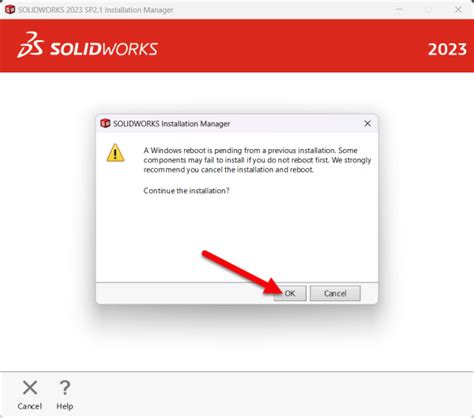Click the large X Cancel icon at bottom
Image resolution: width=474 pixels, height=418 pixels.
pos(30,388)
